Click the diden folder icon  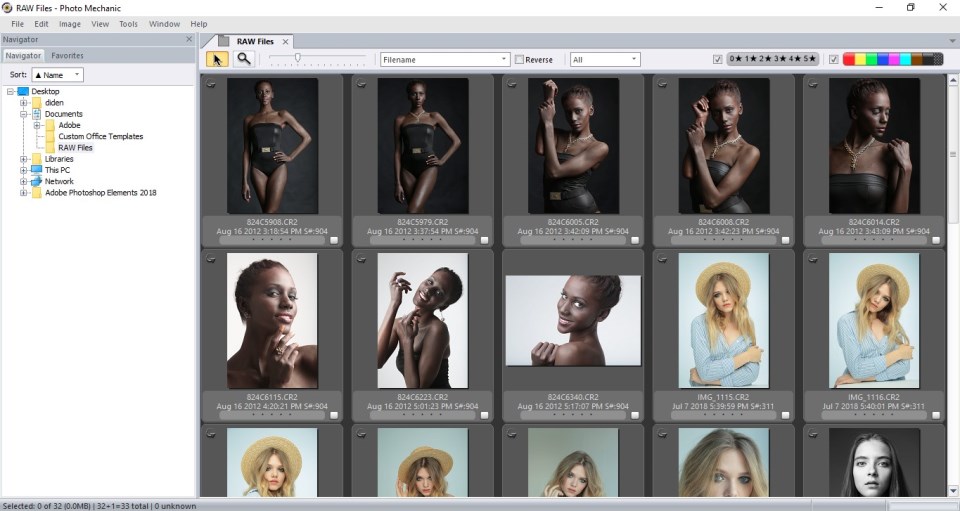click(37, 102)
